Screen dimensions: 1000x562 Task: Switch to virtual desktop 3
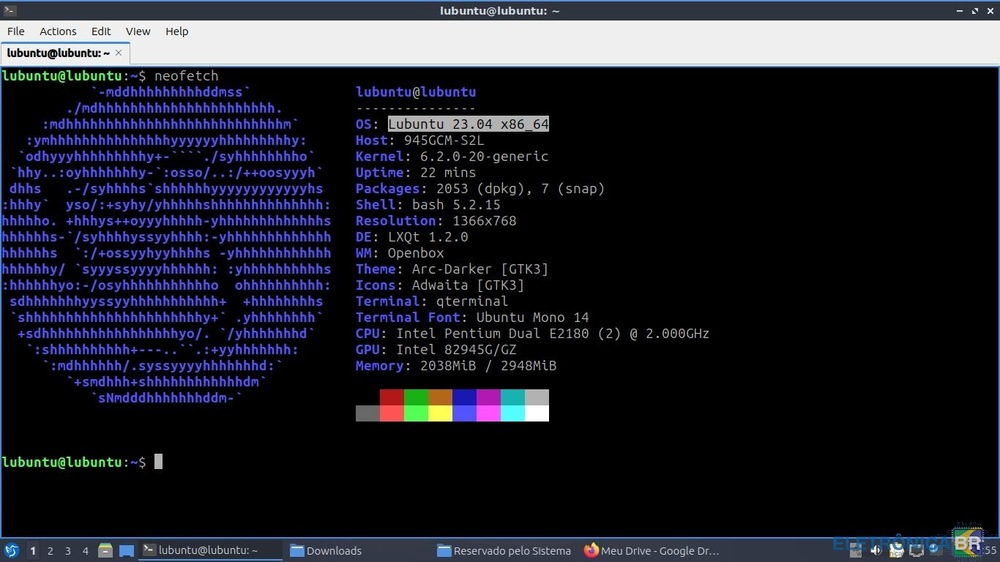(68, 550)
